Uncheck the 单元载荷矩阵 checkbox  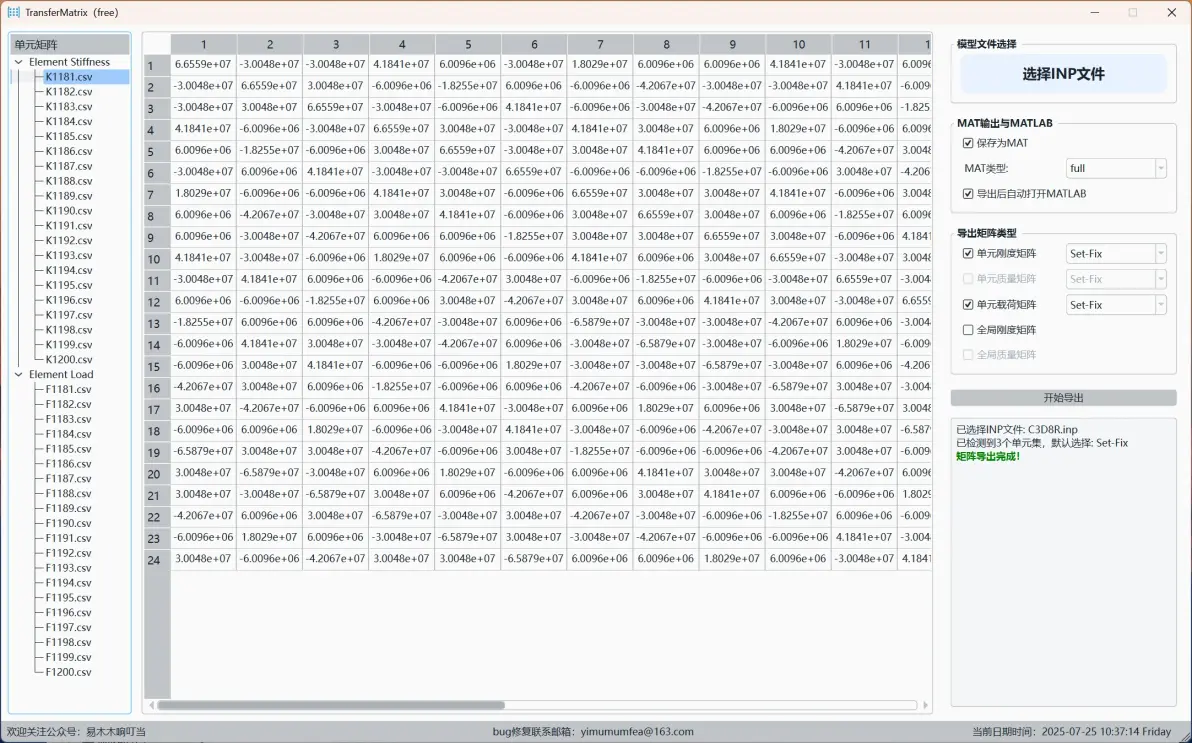coord(968,305)
